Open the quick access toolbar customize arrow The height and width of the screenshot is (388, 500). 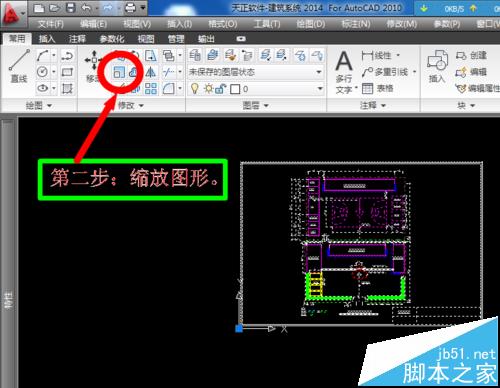143,8
